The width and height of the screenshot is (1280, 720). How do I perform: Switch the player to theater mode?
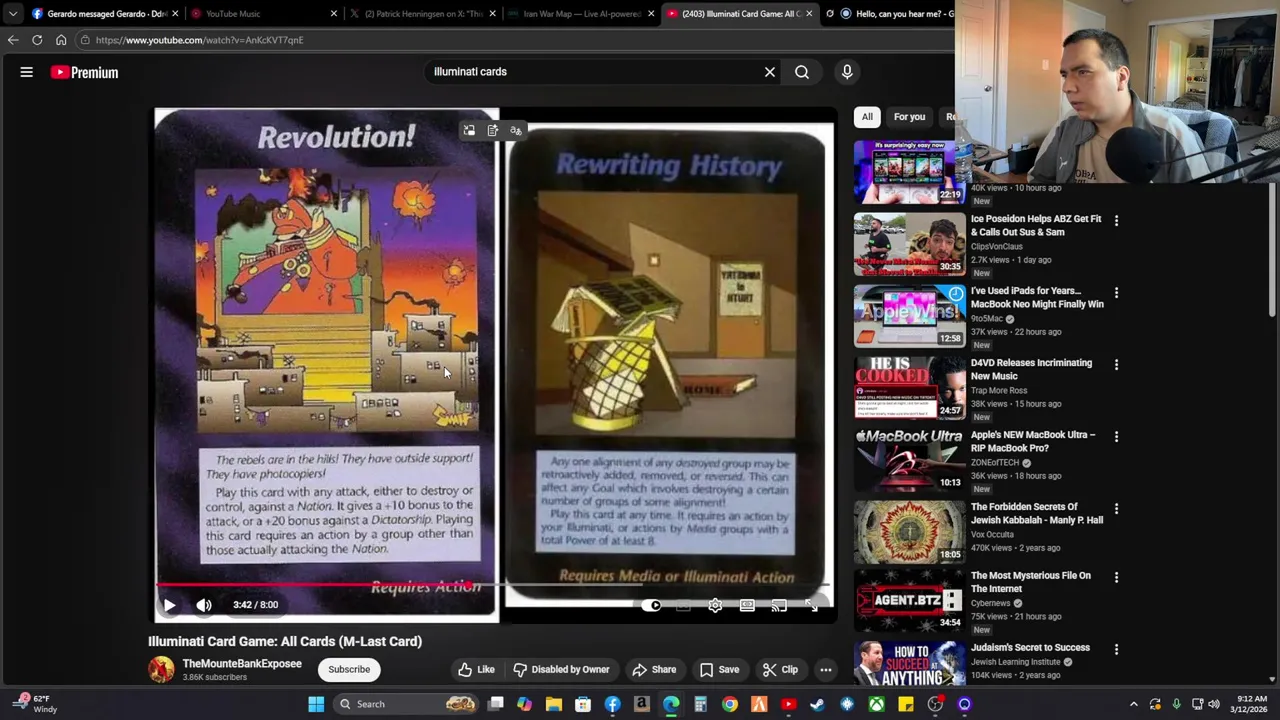747,605
